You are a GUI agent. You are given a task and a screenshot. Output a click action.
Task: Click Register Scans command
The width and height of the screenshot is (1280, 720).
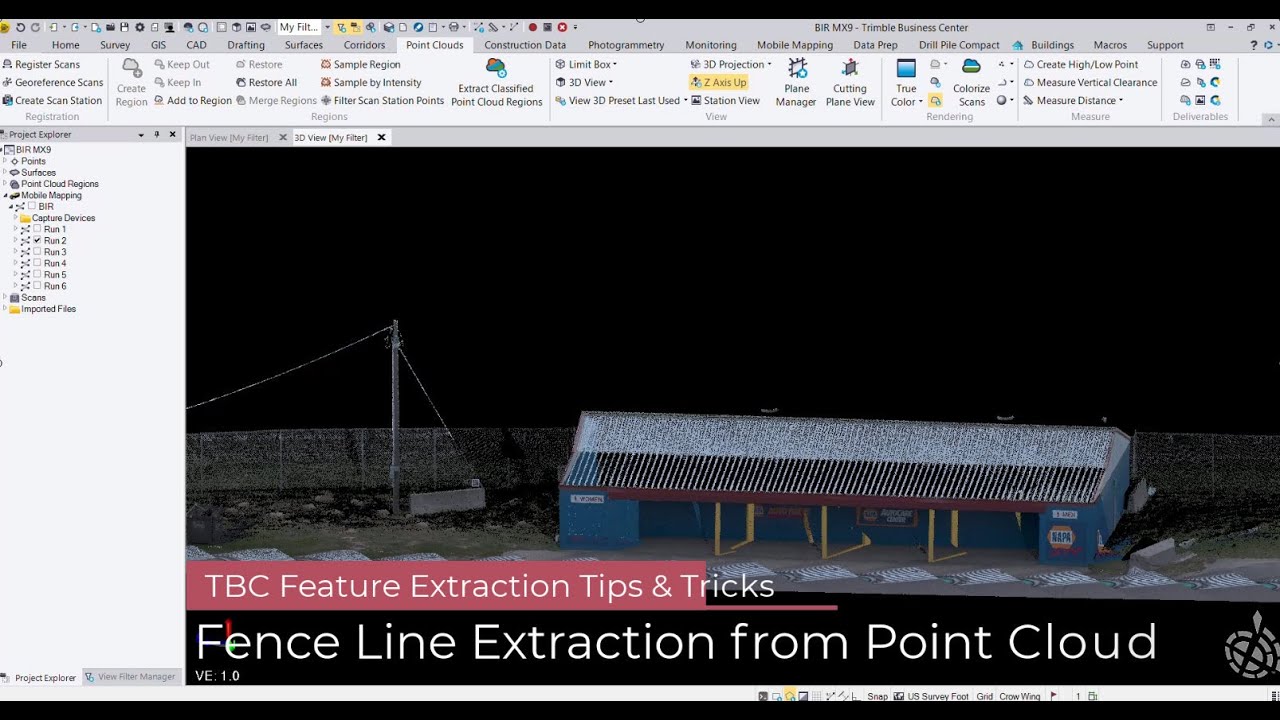(x=41, y=64)
